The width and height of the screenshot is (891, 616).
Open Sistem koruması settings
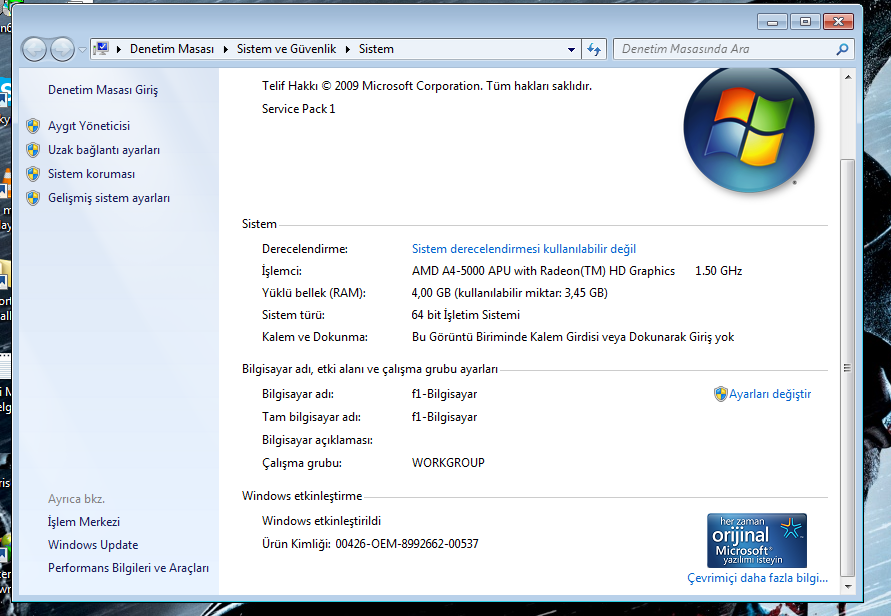(x=91, y=174)
